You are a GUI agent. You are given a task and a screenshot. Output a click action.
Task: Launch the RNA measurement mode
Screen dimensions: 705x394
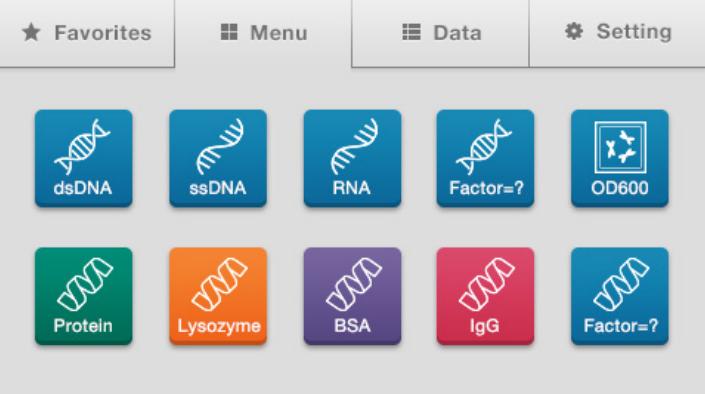point(352,158)
